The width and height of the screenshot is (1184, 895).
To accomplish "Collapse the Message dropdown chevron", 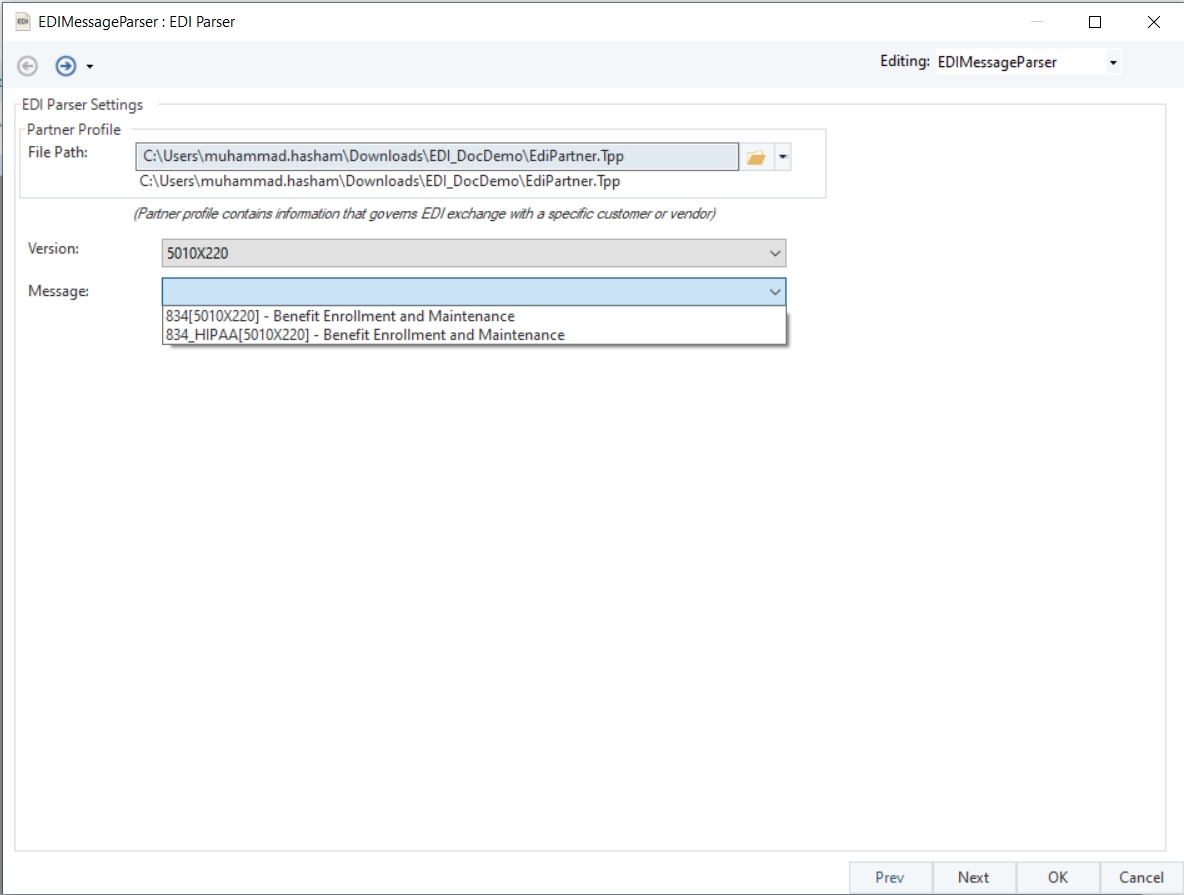I will (x=775, y=292).
